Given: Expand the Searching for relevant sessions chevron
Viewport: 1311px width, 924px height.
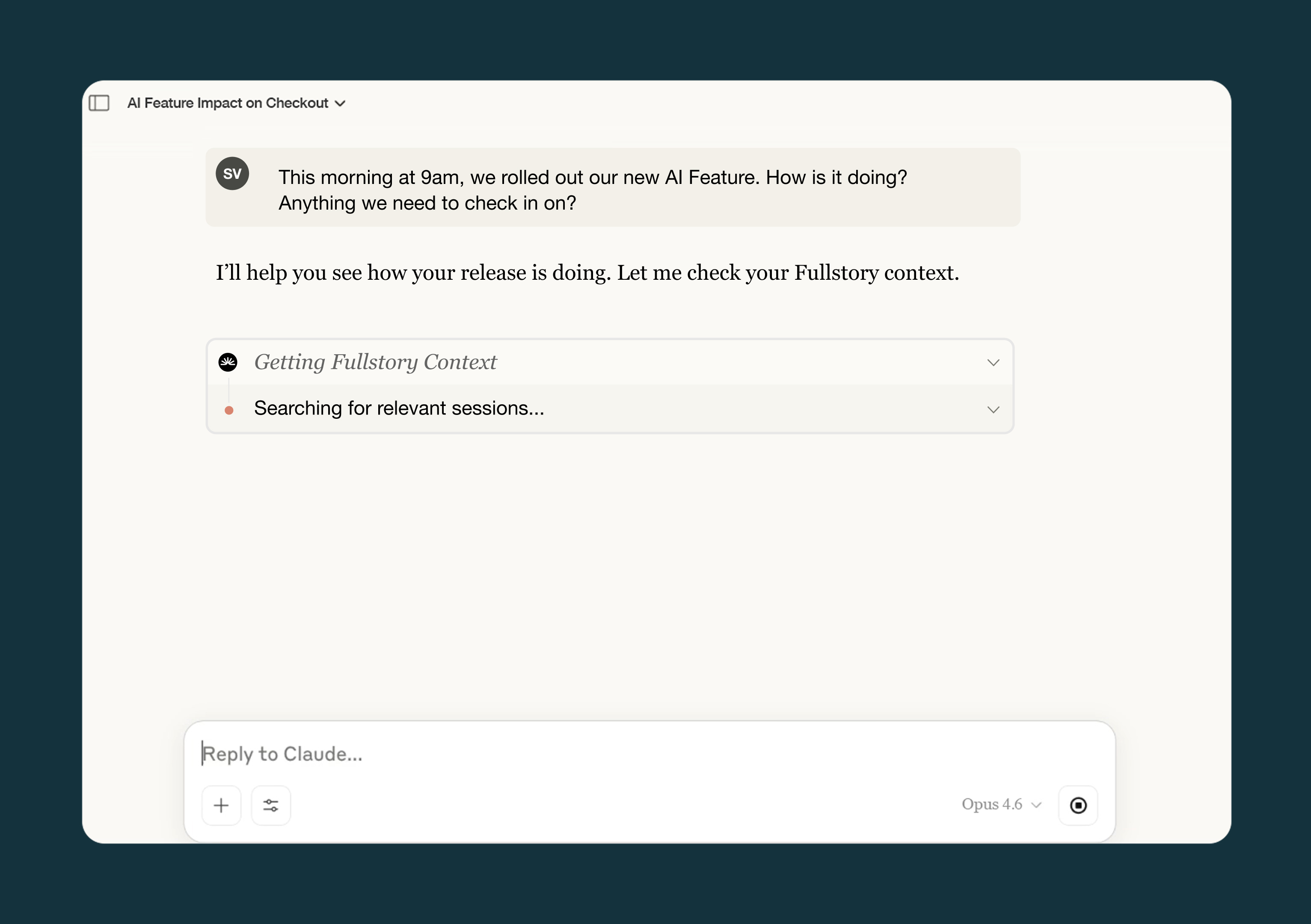Looking at the screenshot, I should tap(993, 410).
